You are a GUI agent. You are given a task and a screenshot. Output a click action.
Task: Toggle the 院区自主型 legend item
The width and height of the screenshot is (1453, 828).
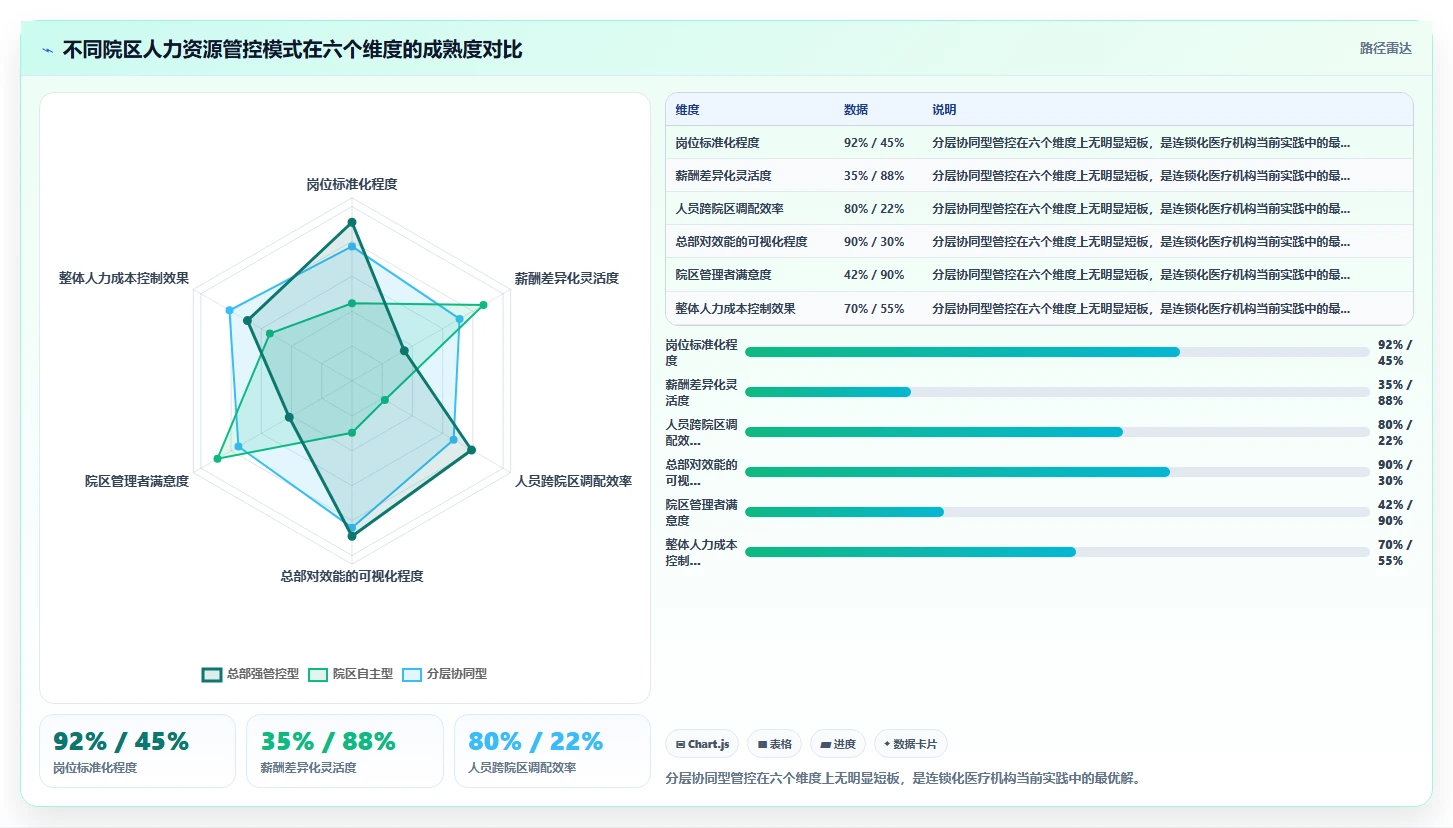[x=350, y=674]
